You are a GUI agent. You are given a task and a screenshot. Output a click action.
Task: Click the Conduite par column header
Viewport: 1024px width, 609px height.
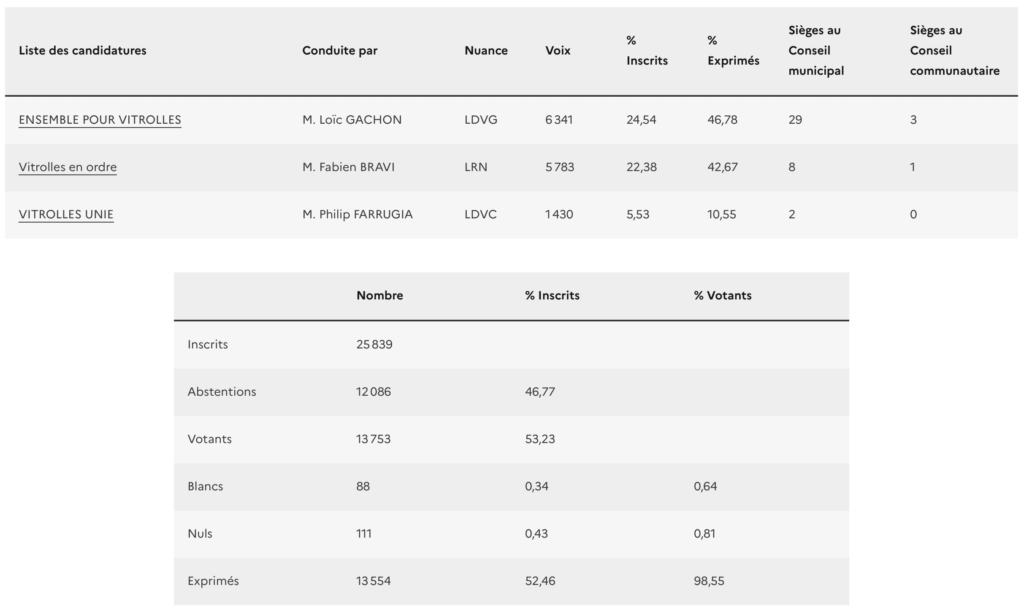coord(340,51)
